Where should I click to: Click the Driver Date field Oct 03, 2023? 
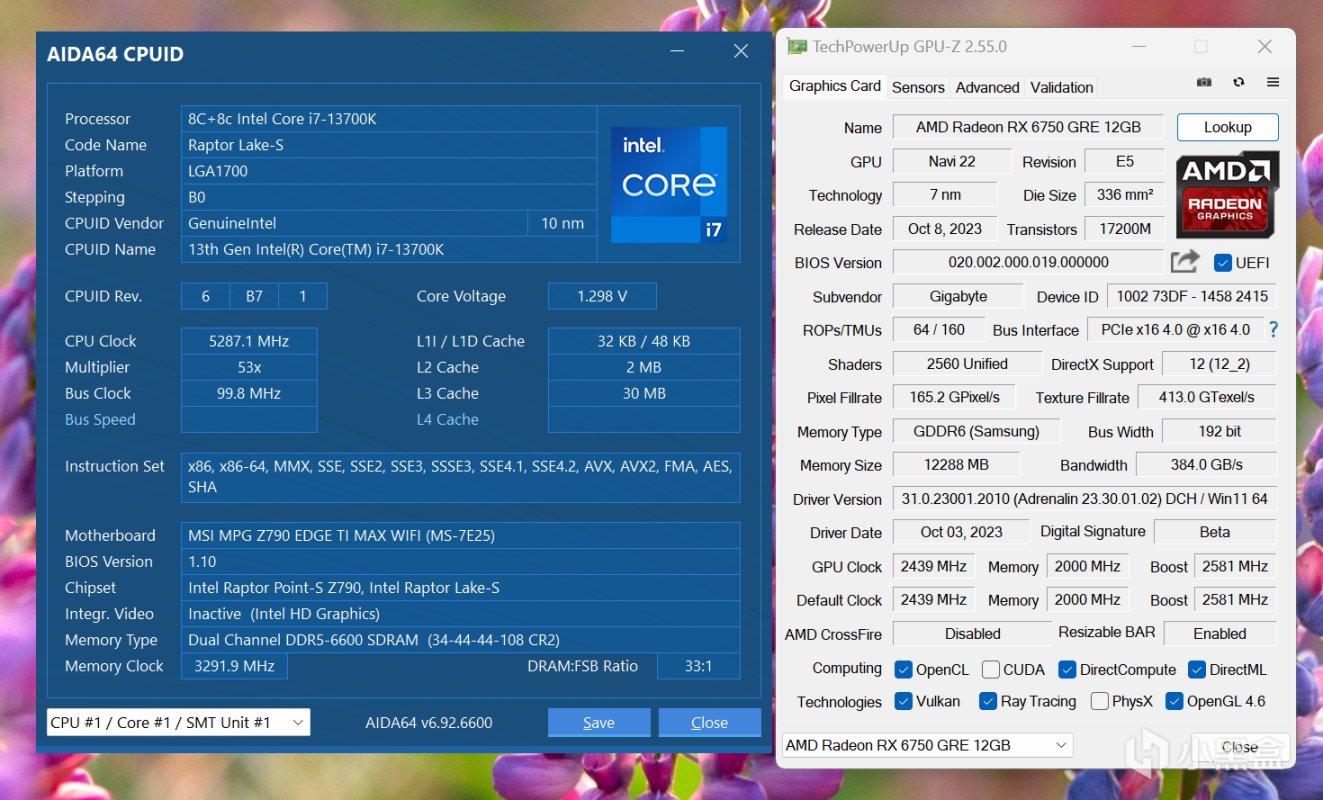pyautogui.click(x=961, y=532)
